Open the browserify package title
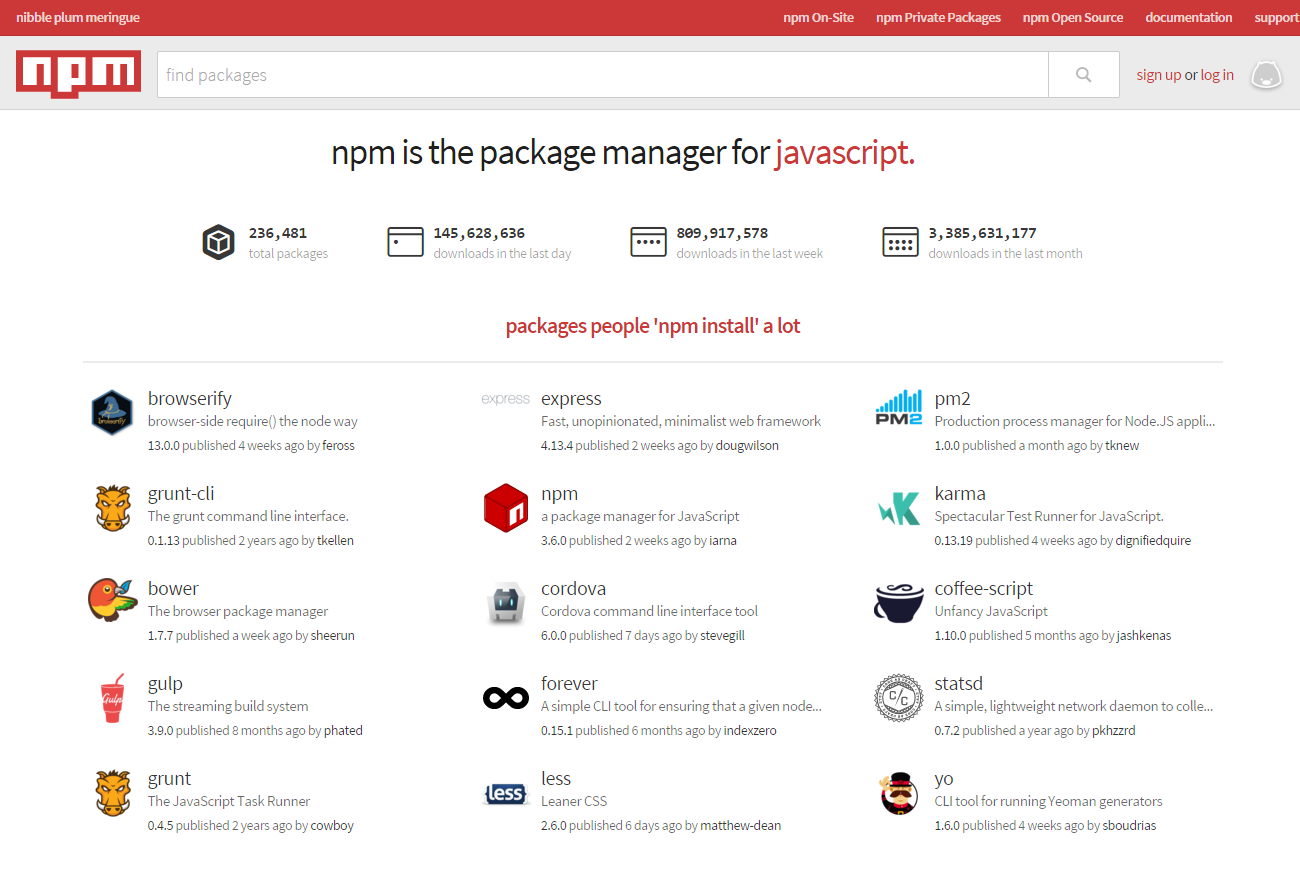This screenshot has height=869, width=1300. point(190,399)
